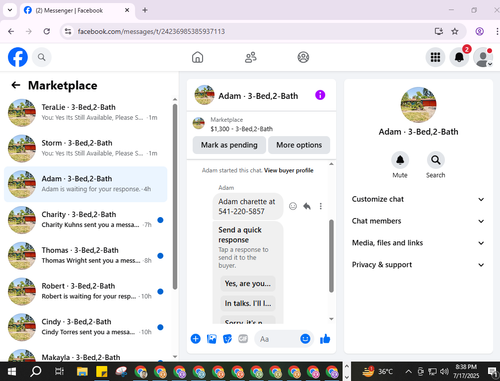The width and height of the screenshot is (500, 381).
Task: Open the Windows Start menu
Action: (12, 371)
